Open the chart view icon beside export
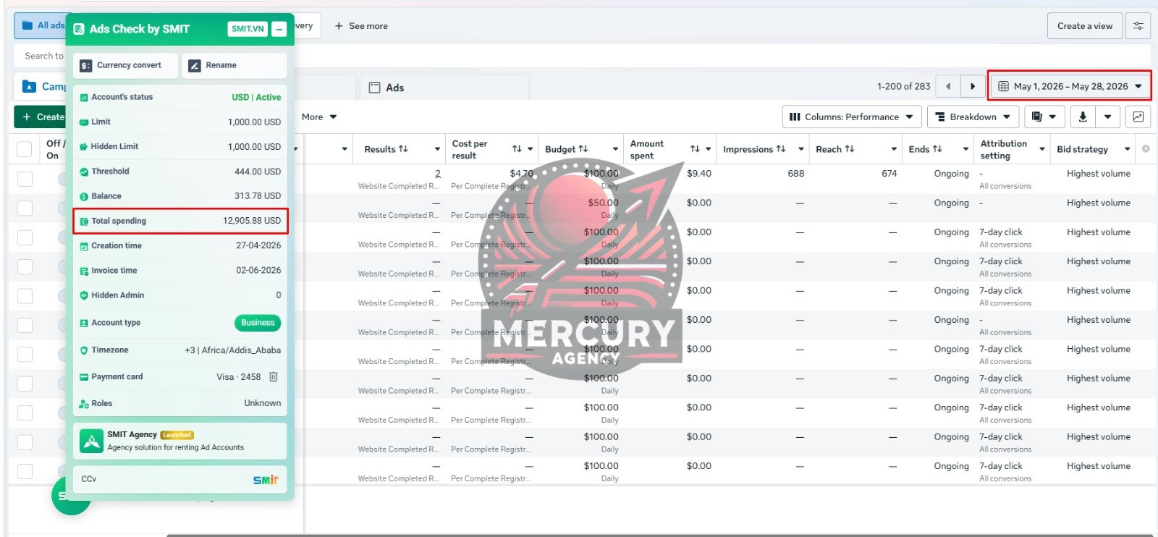Screen dimensions: 1158x537 (1138, 117)
